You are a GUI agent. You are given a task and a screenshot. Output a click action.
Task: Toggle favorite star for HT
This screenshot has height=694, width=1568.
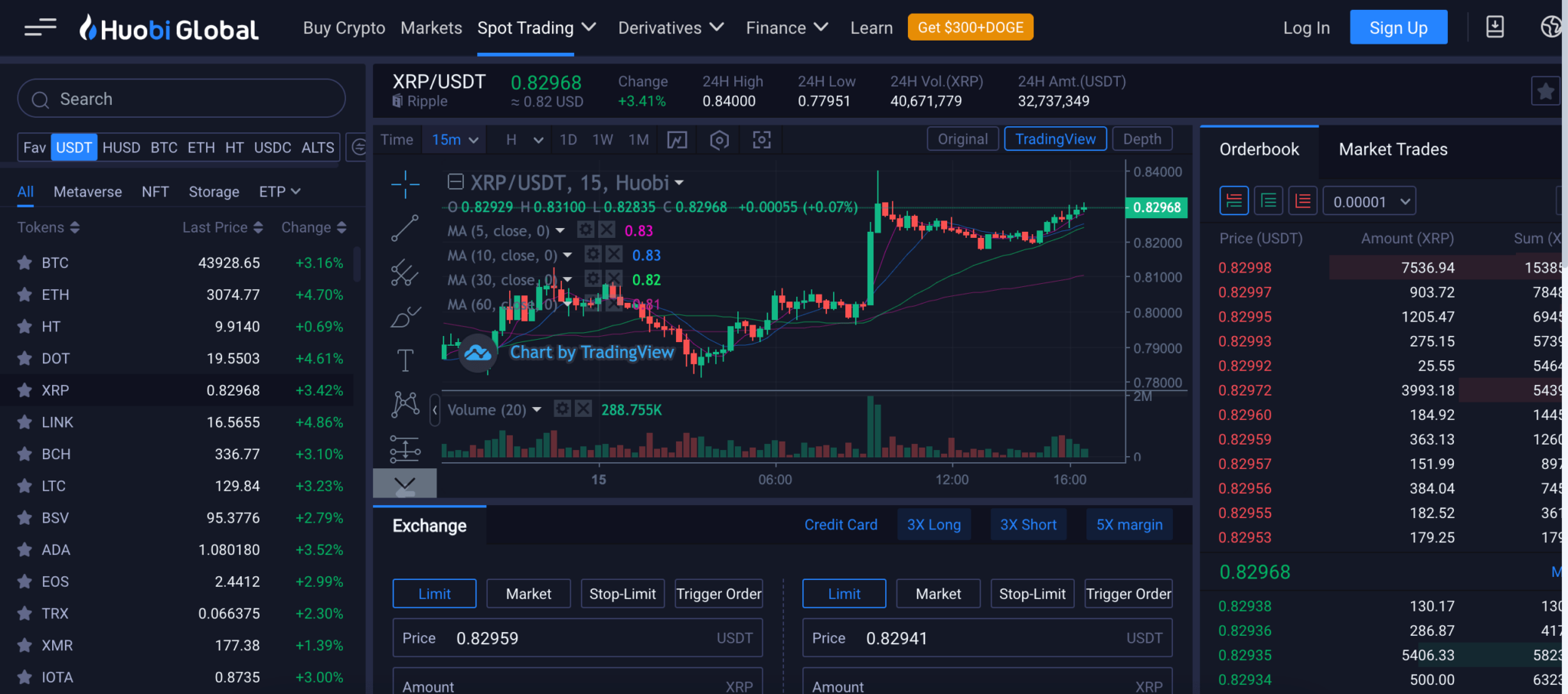tap(24, 327)
